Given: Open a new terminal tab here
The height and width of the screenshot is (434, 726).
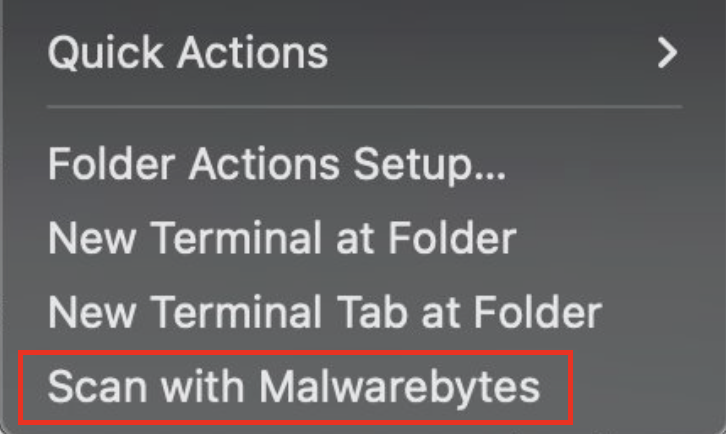Looking at the screenshot, I should click(x=324, y=312).
